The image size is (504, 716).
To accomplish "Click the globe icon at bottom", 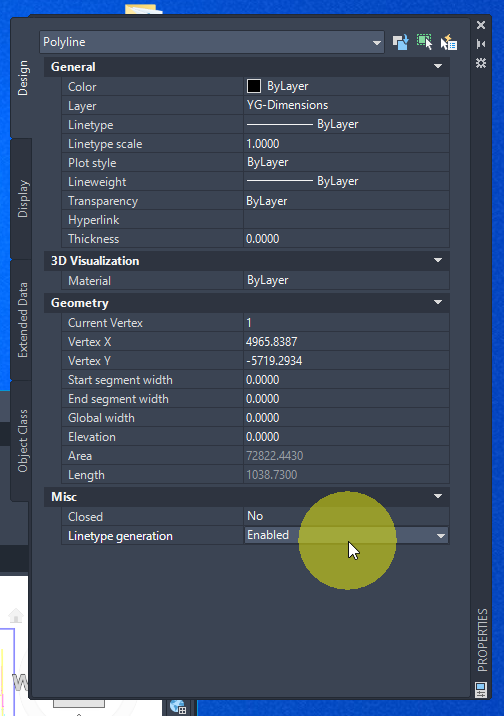I will pos(178,706).
